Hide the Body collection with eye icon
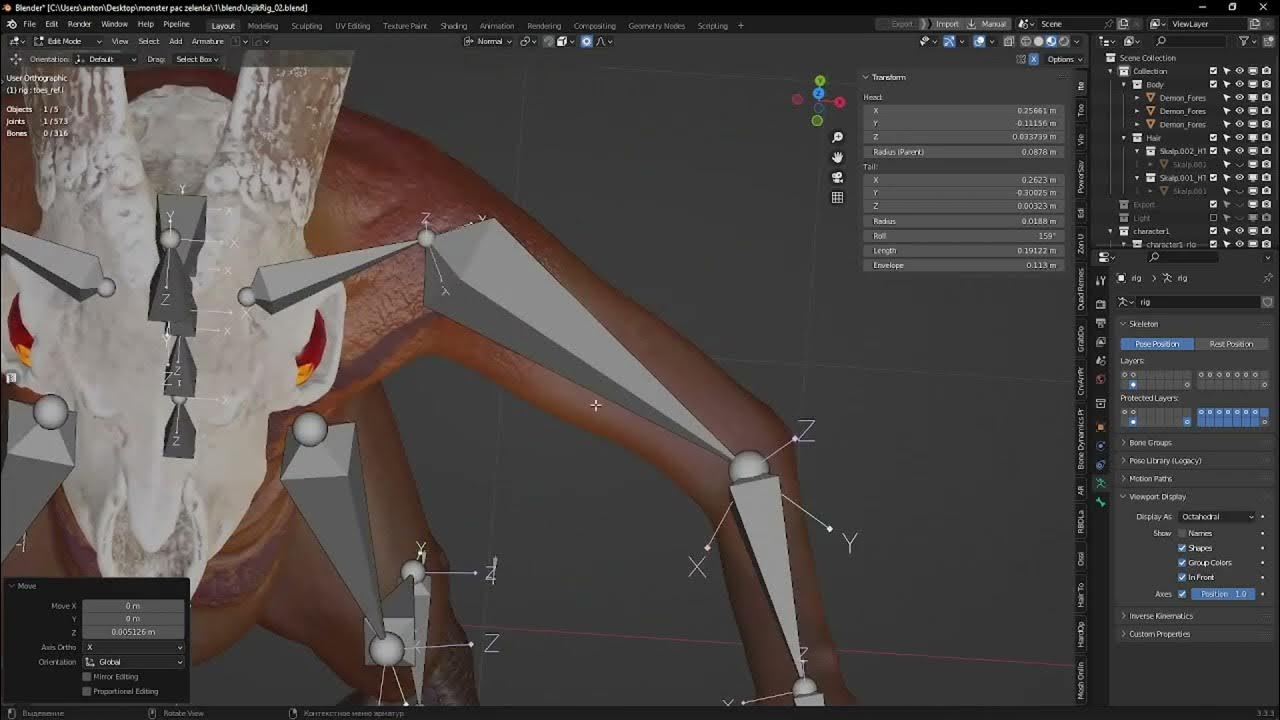 1239,84
